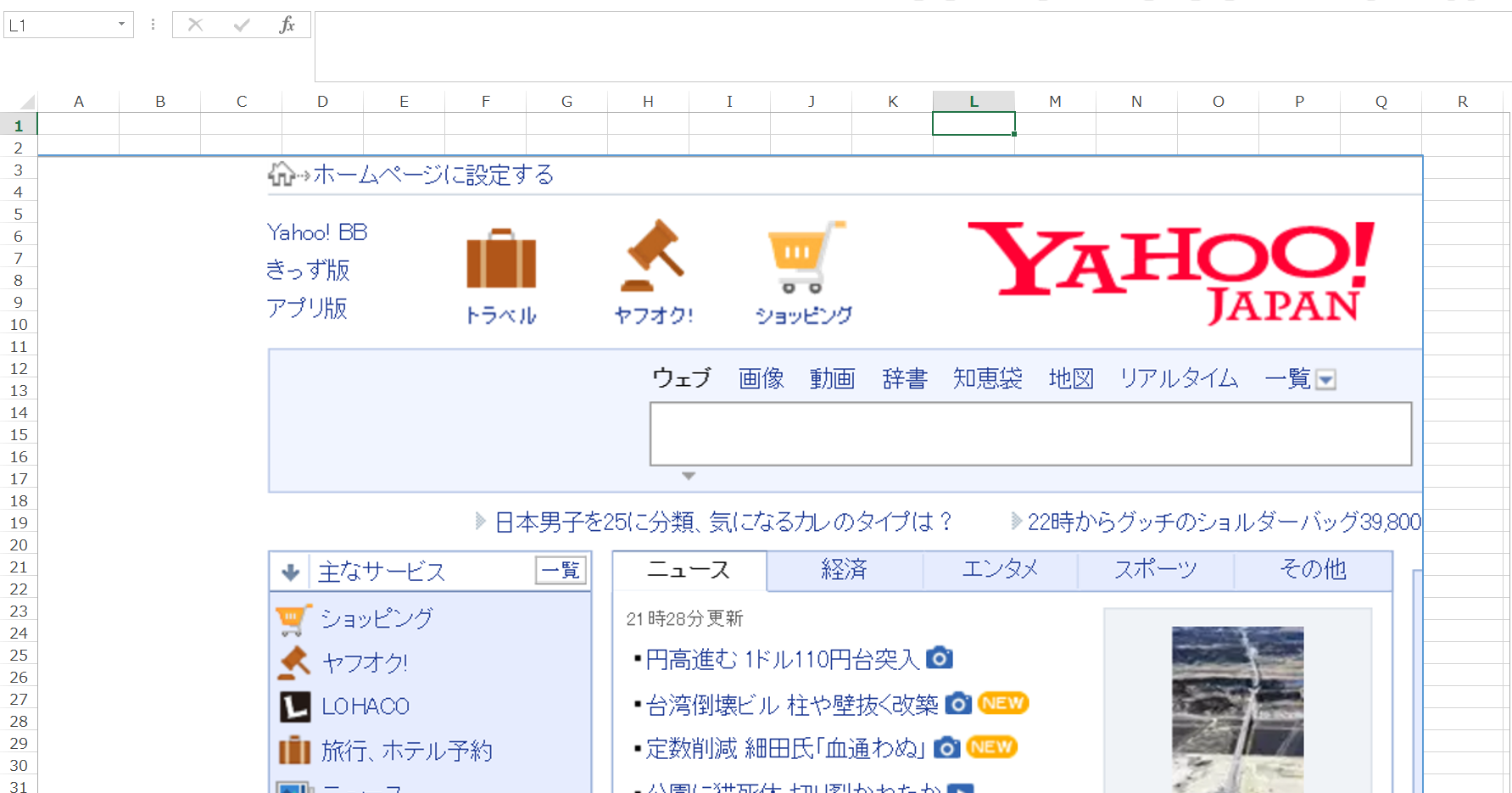Click the NEW badge on 台湾倒壊ビル headline
Viewport: 1512px width, 793px height.
[x=1003, y=703]
